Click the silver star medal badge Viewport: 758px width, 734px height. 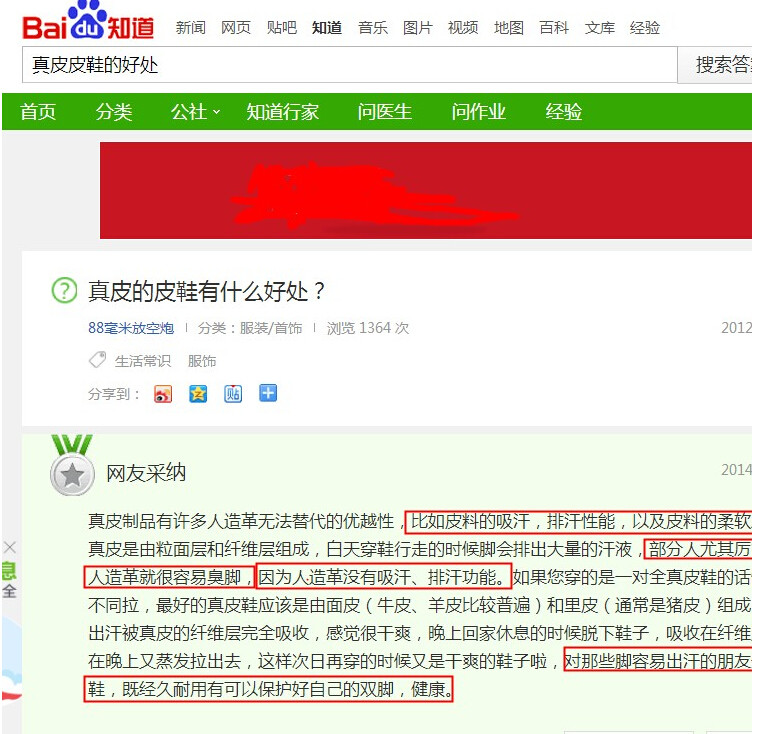pos(72,467)
